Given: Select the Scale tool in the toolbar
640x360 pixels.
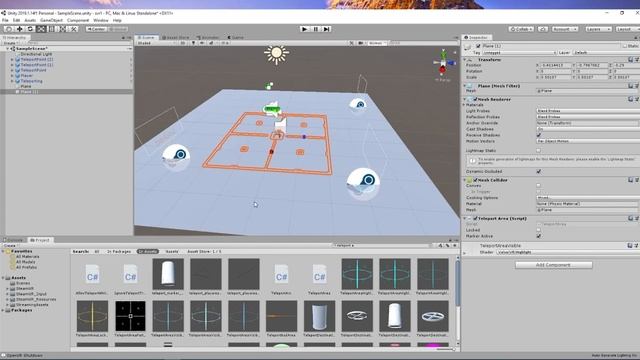Looking at the screenshot, I should (41, 29).
